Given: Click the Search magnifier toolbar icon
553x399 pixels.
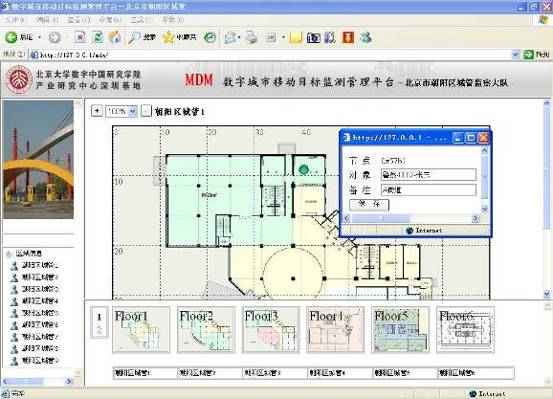Looking at the screenshot, I should tap(134, 37).
